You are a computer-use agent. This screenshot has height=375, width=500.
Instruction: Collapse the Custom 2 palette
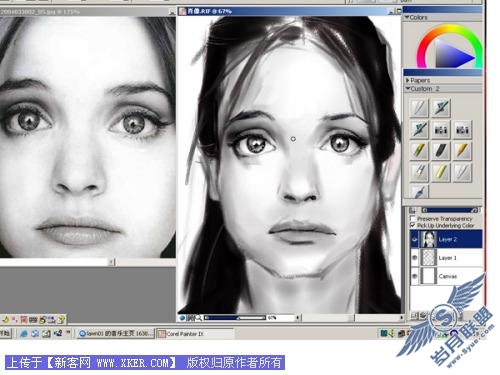pyautogui.click(x=408, y=89)
